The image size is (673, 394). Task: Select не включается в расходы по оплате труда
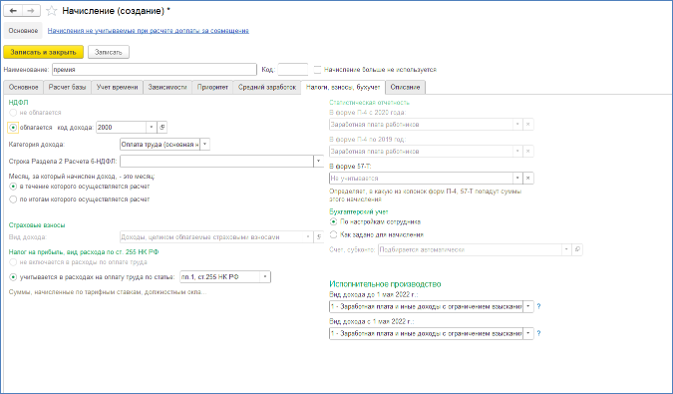tap(13, 262)
